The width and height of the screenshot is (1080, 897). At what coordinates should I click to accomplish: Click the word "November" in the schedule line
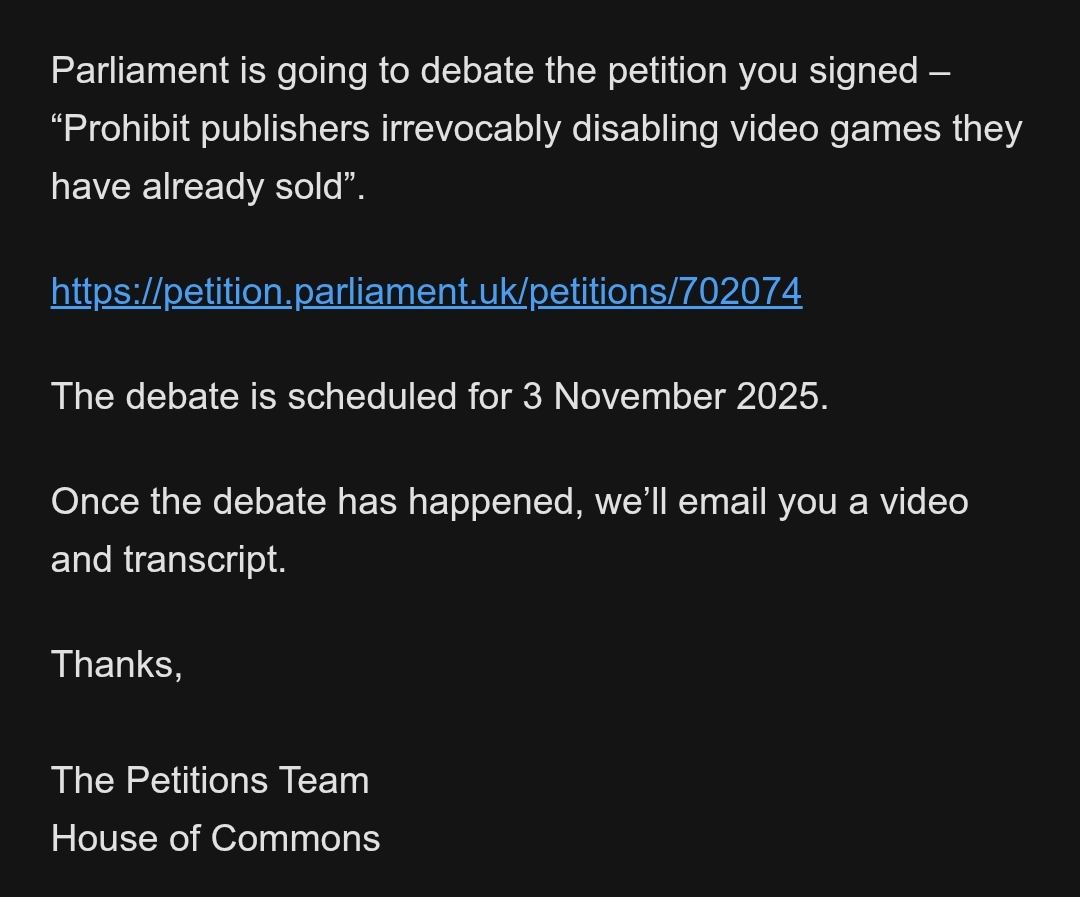[640, 396]
